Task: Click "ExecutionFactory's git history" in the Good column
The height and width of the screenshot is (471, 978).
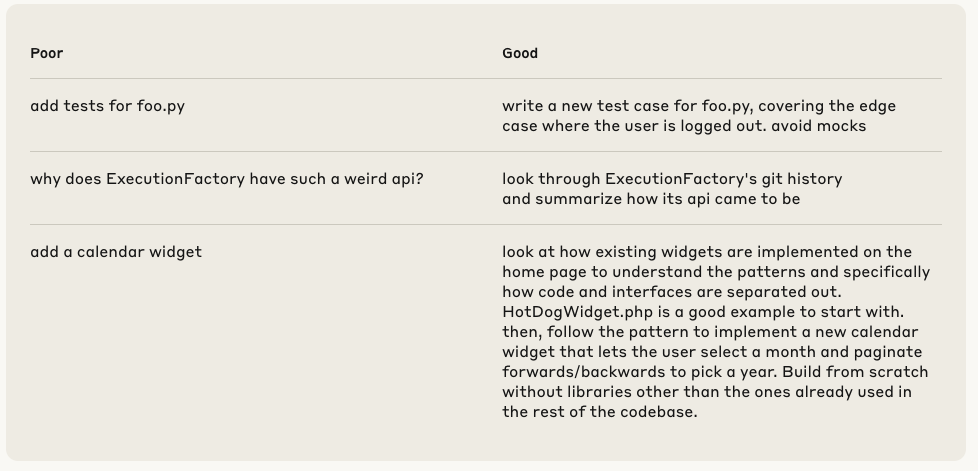Action: (723, 179)
